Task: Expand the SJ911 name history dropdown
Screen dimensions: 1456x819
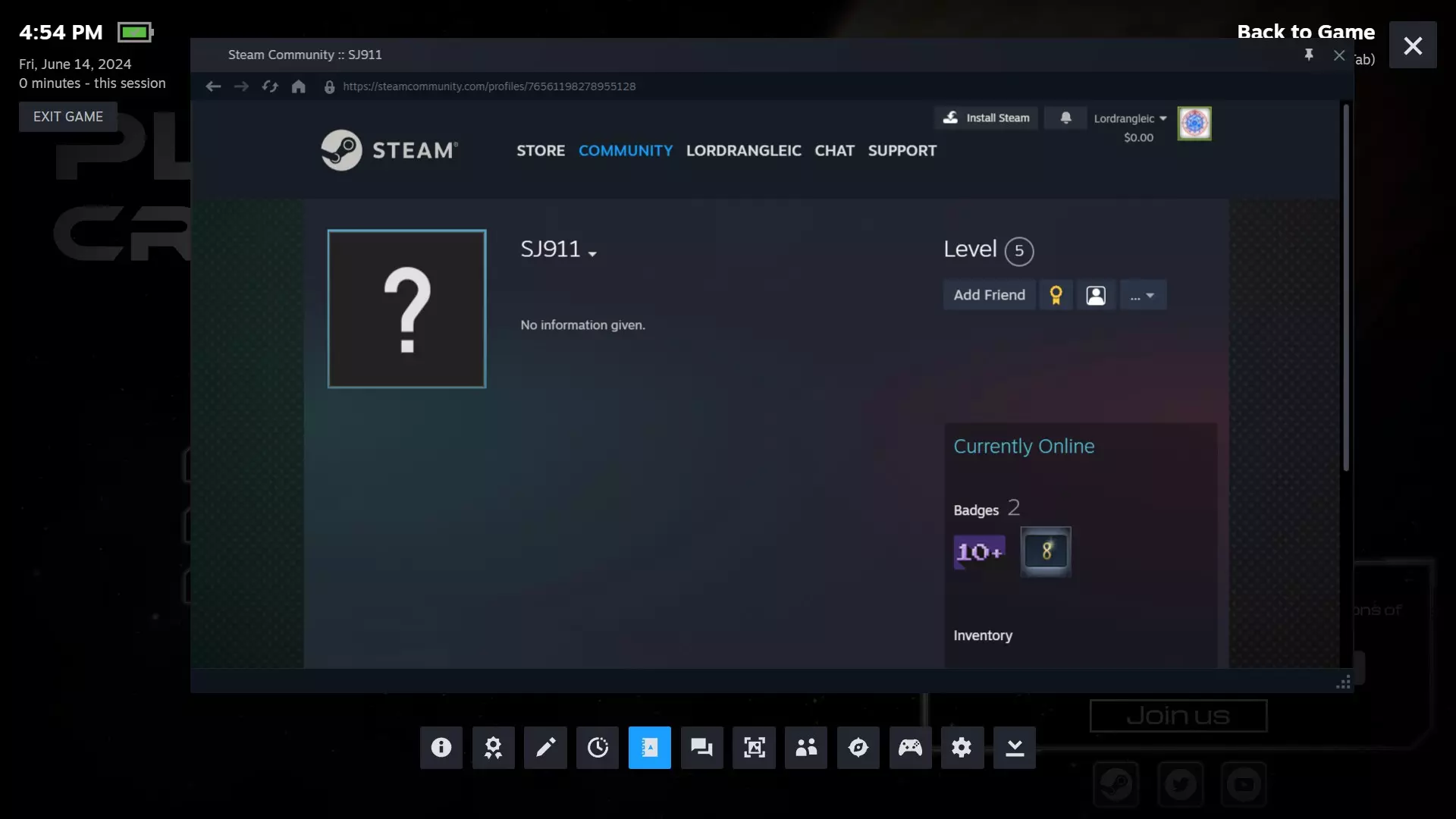Action: 592,254
